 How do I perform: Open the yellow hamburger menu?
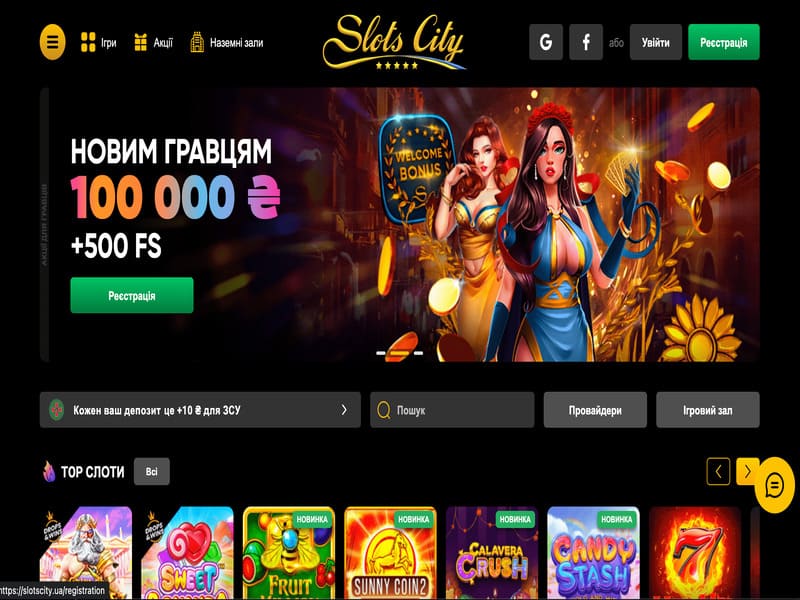pyautogui.click(x=53, y=42)
